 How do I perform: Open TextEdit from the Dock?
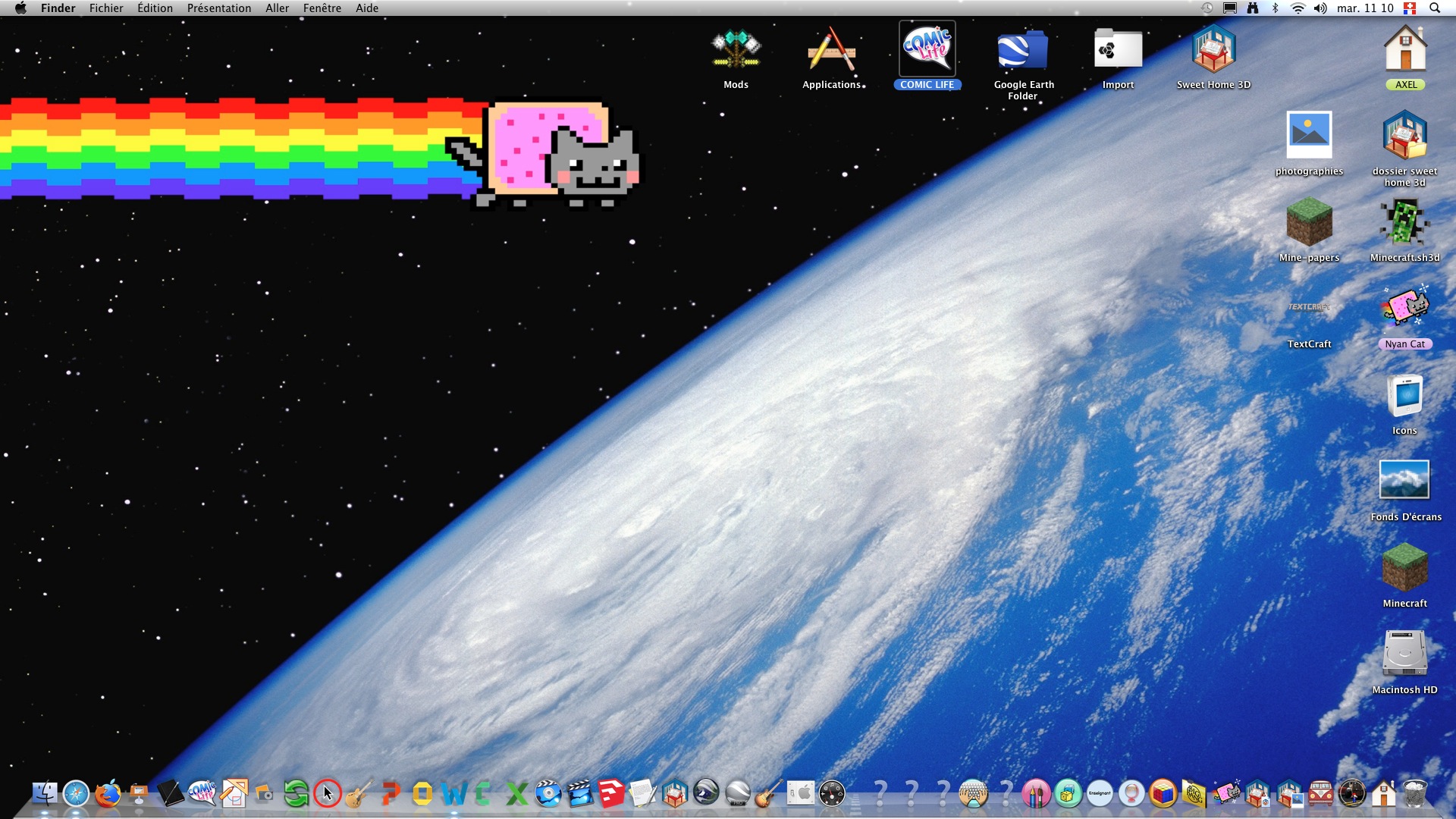[642, 794]
